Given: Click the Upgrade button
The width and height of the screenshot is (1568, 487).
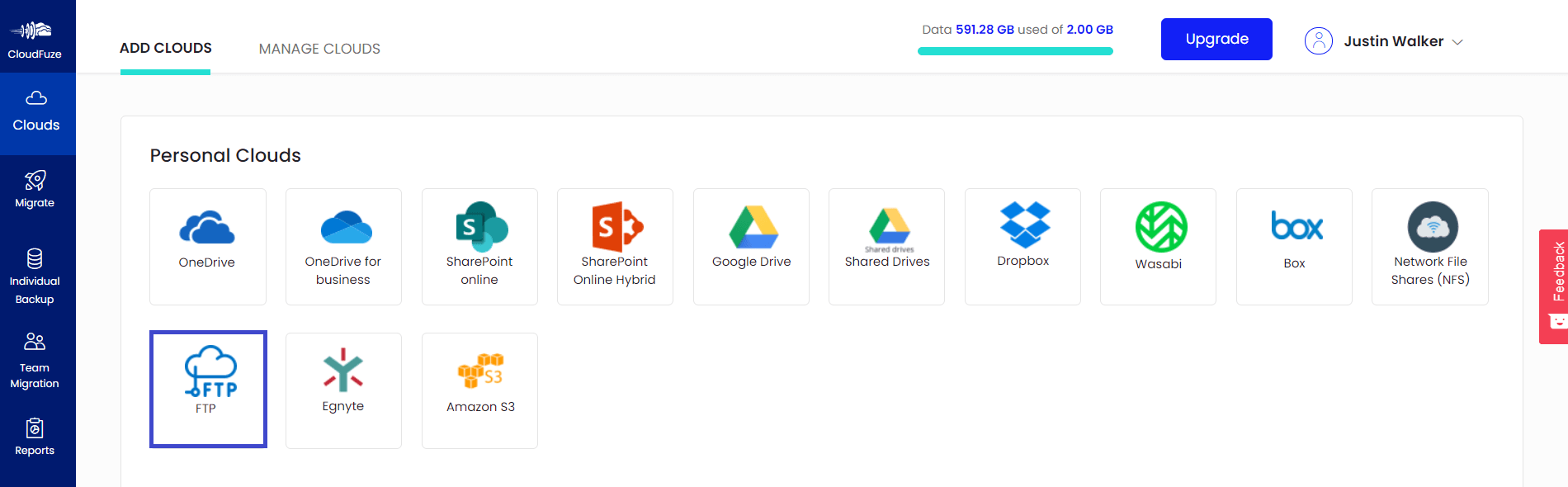Looking at the screenshot, I should (1216, 39).
